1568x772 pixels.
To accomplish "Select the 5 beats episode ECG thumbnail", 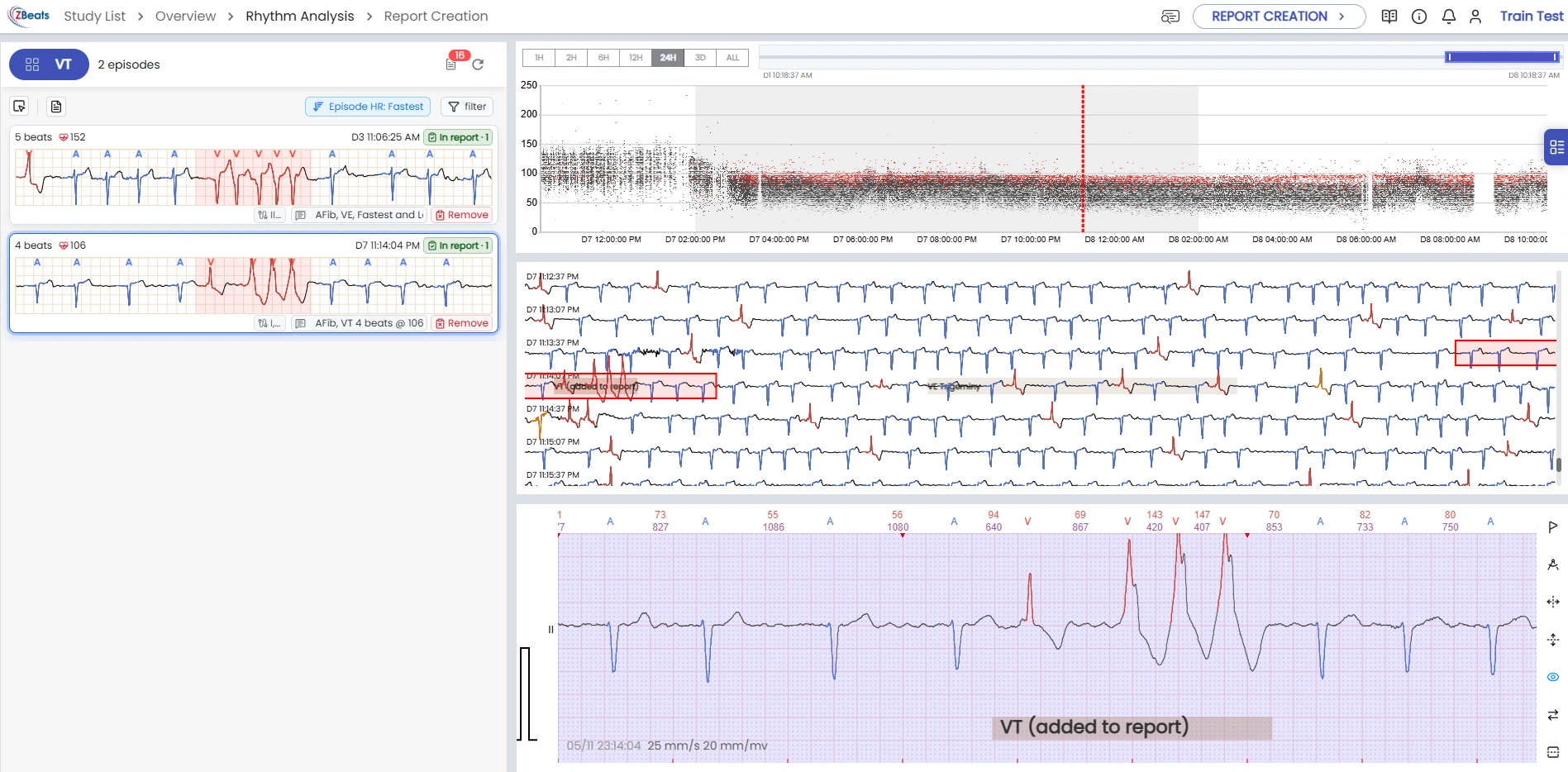I will (253, 177).
